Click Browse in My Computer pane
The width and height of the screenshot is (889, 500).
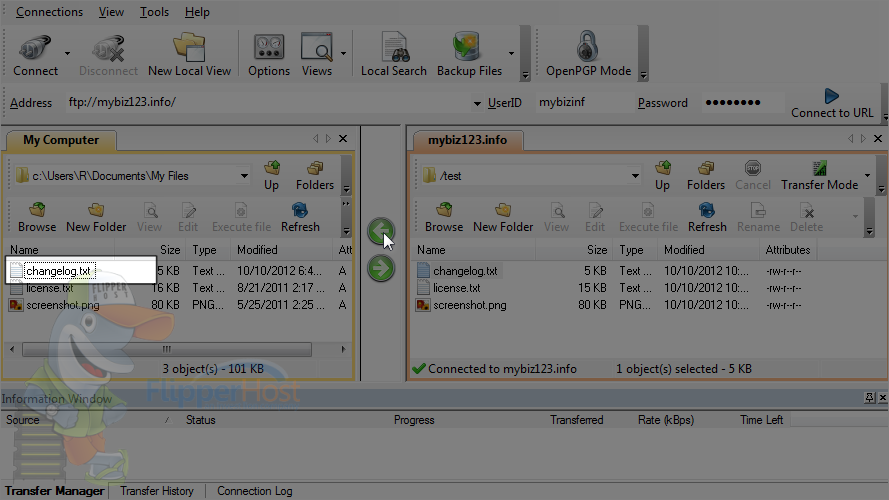37,218
